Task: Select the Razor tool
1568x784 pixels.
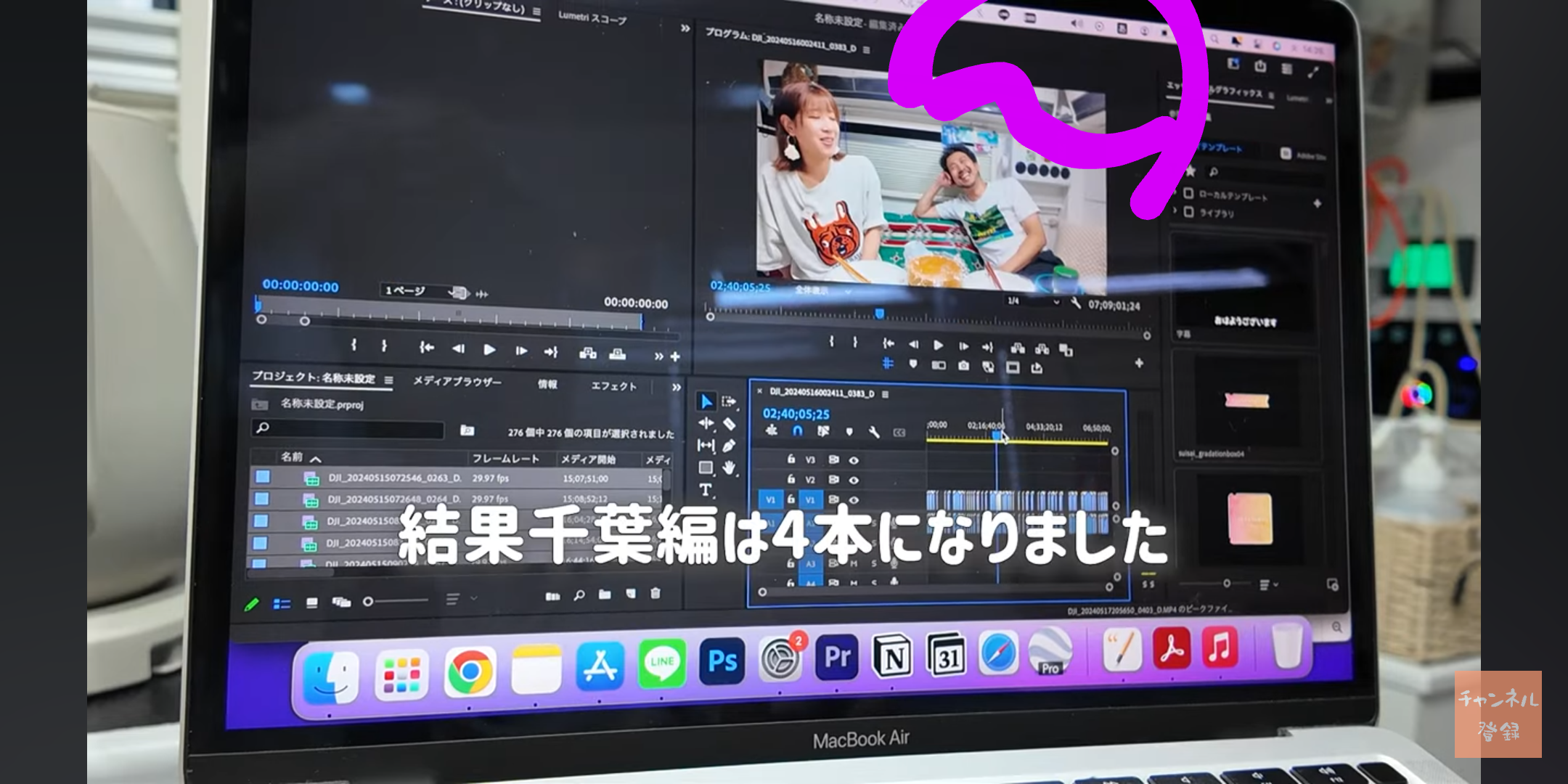Action: click(729, 424)
